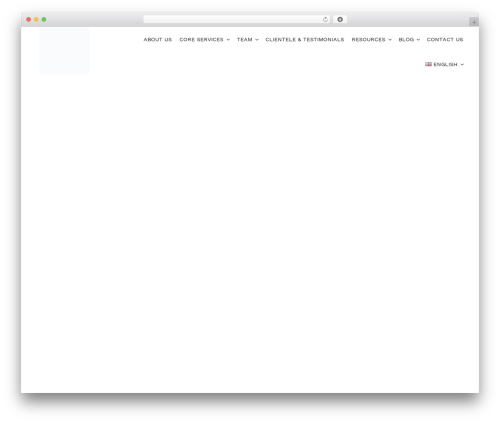Open the About Us page

point(158,39)
